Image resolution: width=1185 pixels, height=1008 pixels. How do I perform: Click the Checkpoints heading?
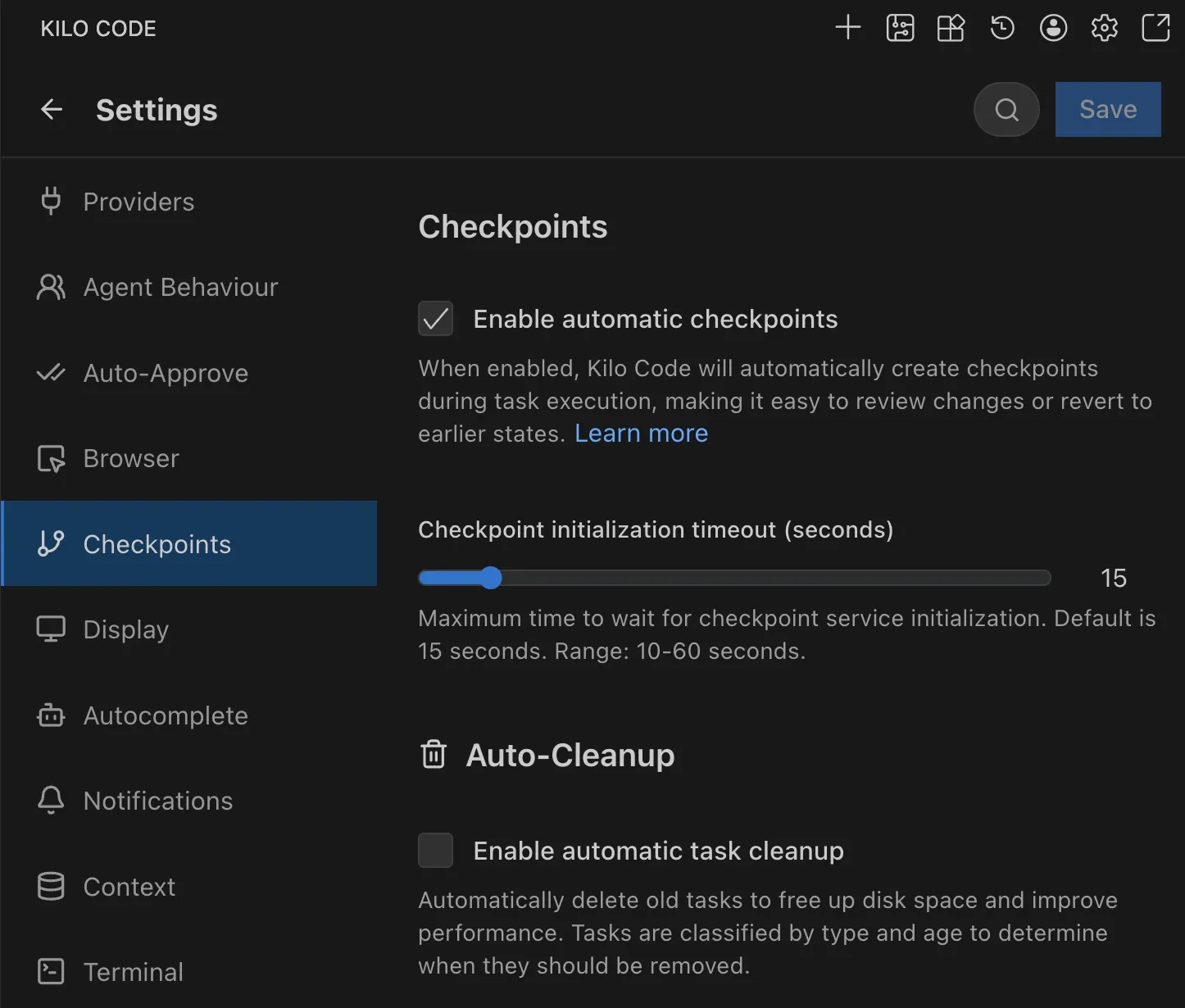point(513,227)
